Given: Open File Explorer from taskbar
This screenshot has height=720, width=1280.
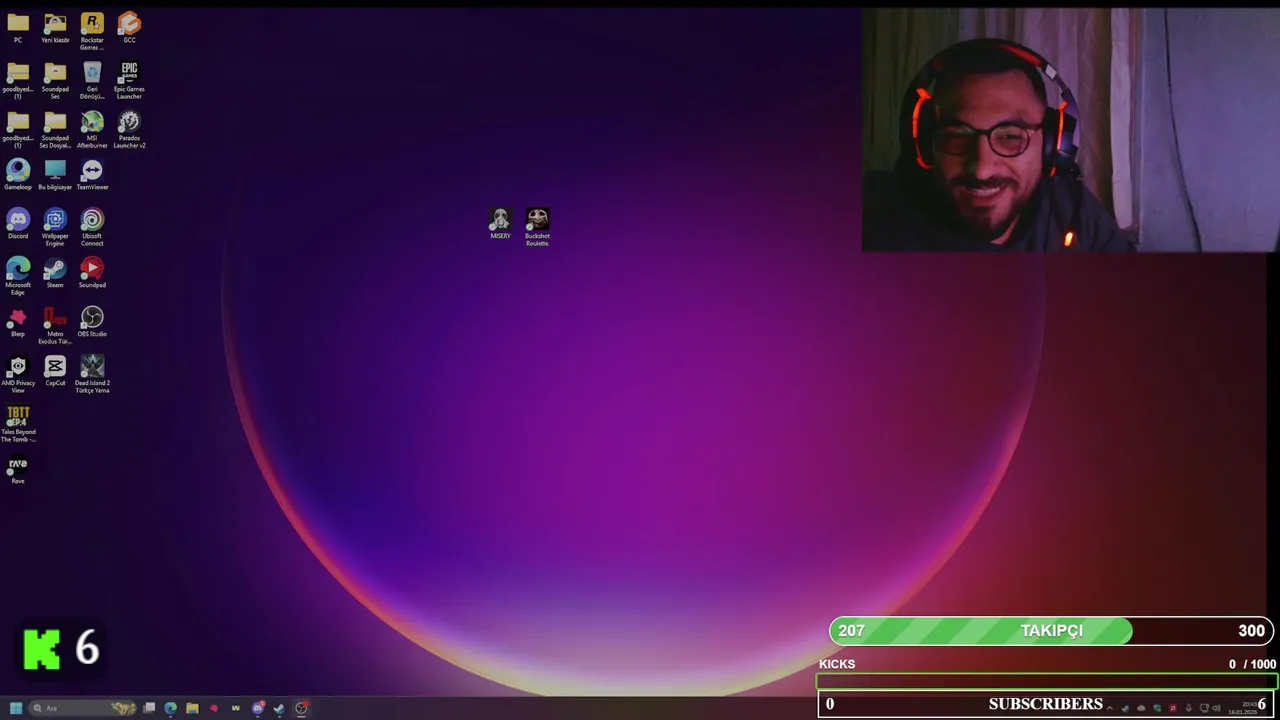Looking at the screenshot, I should tap(192, 708).
